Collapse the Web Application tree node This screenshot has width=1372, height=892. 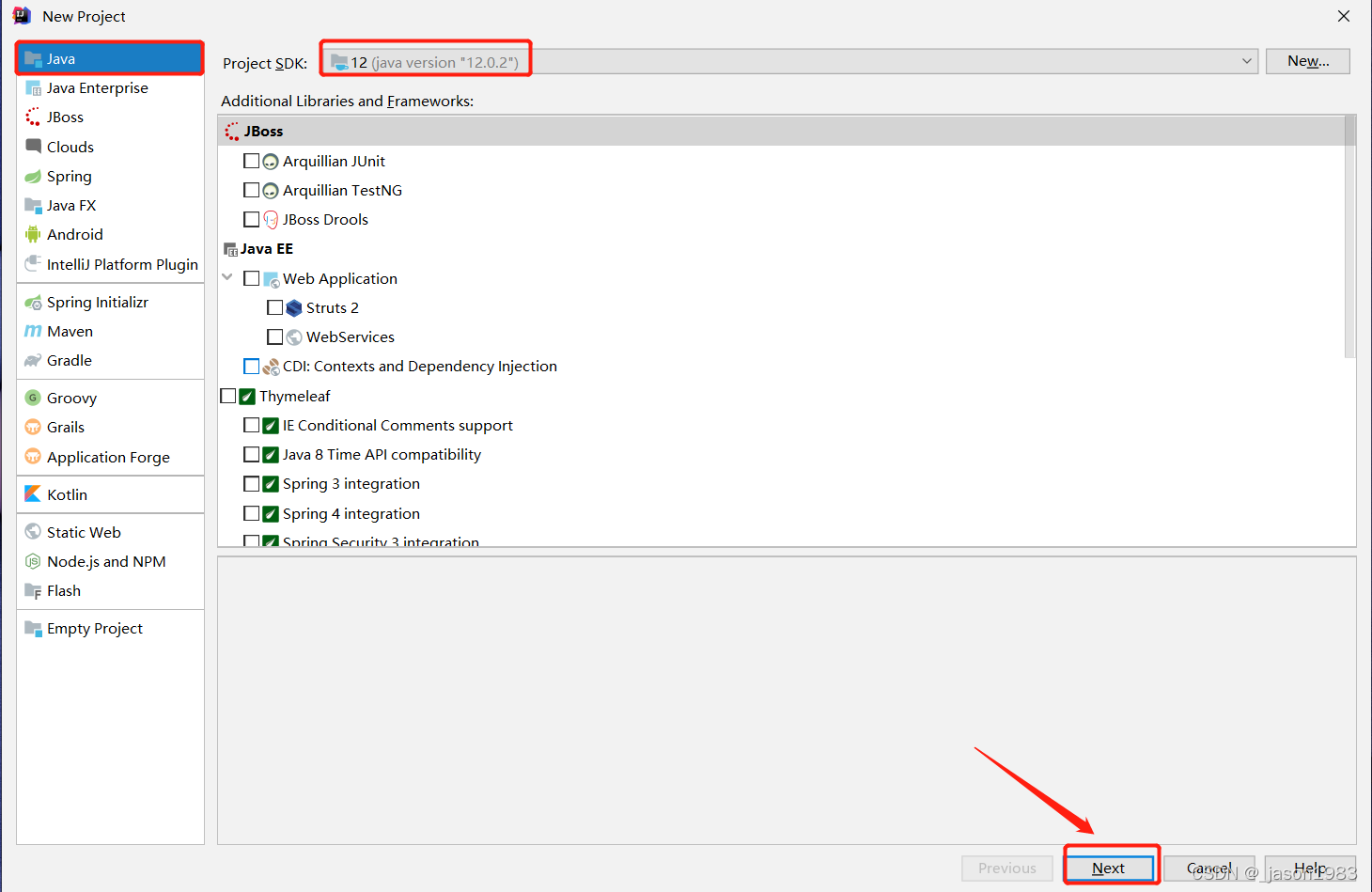(227, 277)
